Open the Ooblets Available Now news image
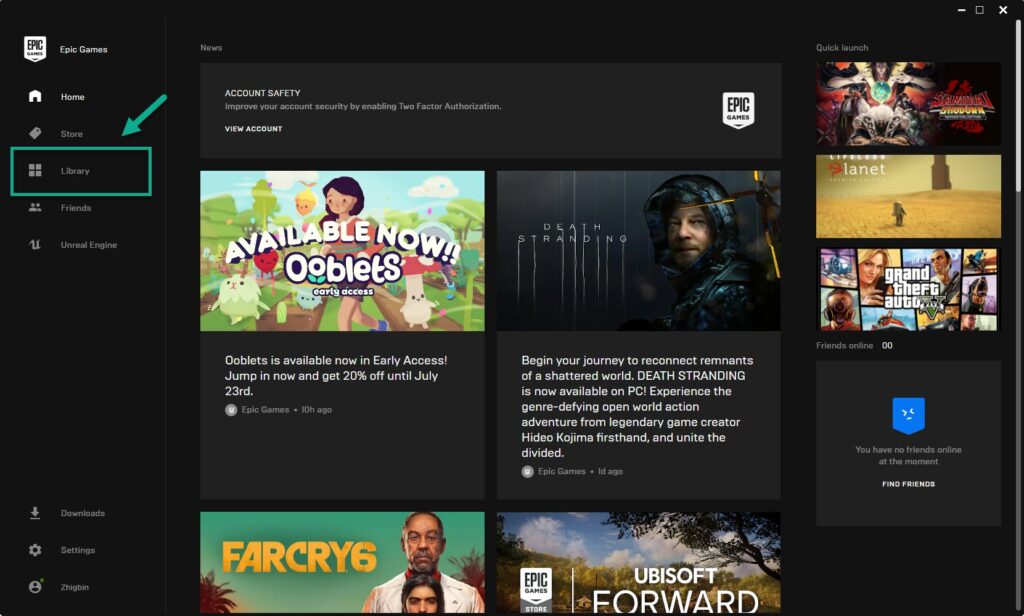The width and height of the screenshot is (1024, 616). coord(342,251)
